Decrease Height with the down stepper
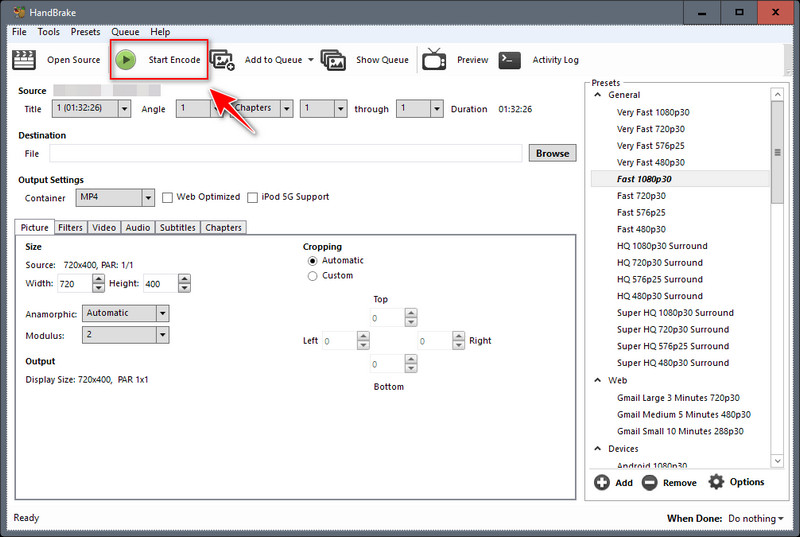Viewport: 800px width, 537px height. [x=185, y=288]
